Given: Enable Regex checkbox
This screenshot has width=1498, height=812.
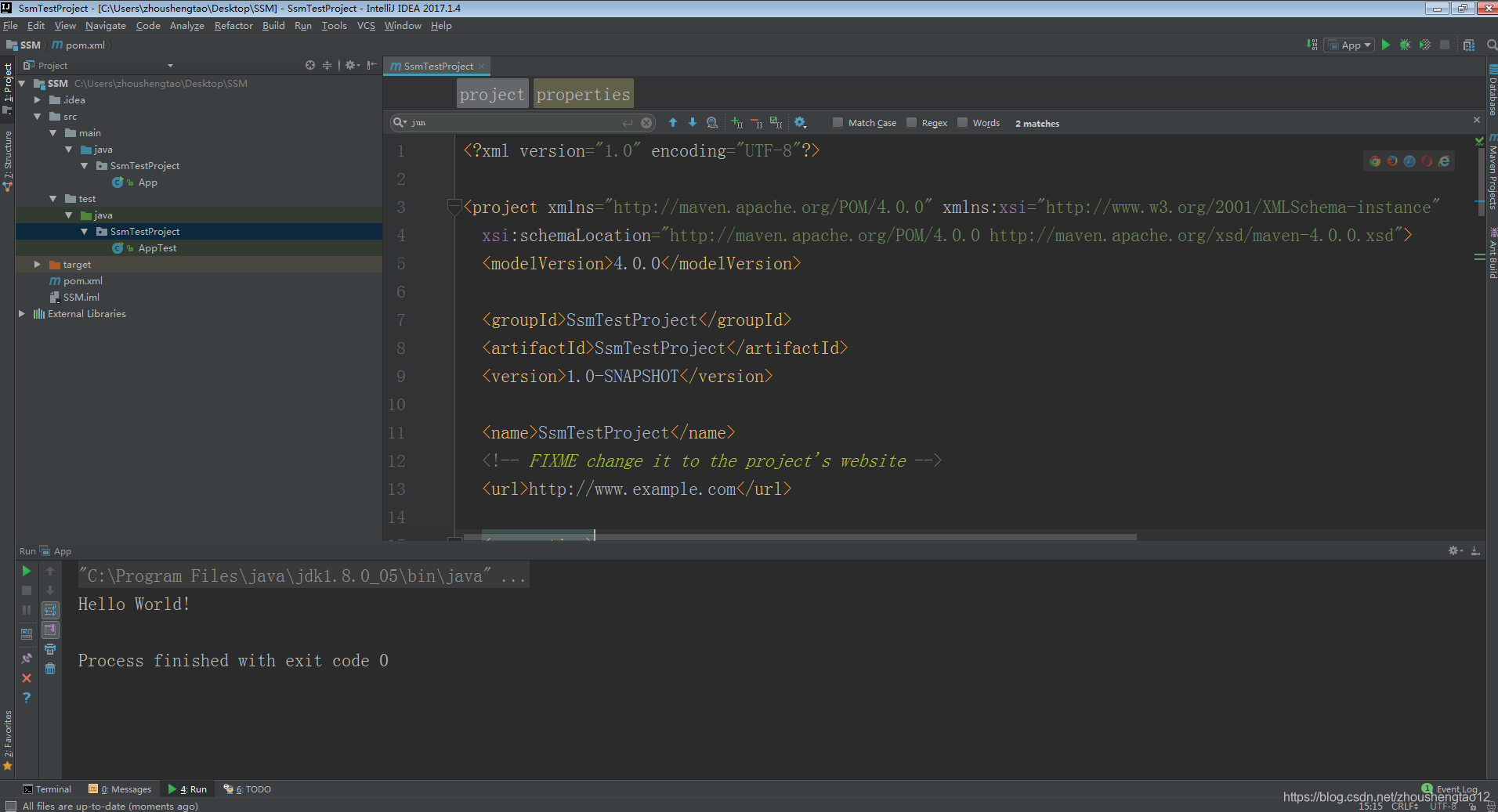Looking at the screenshot, I should click(x=911, y=122).
